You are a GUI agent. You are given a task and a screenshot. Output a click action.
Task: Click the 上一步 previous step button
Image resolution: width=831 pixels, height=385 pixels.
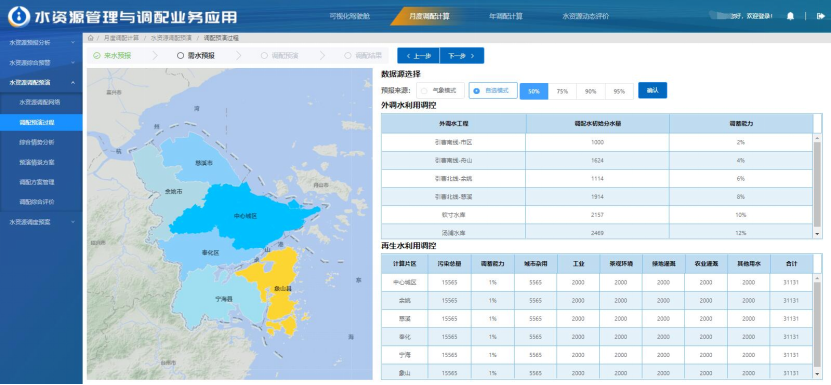pyautogui.click(x=418, y=56)
